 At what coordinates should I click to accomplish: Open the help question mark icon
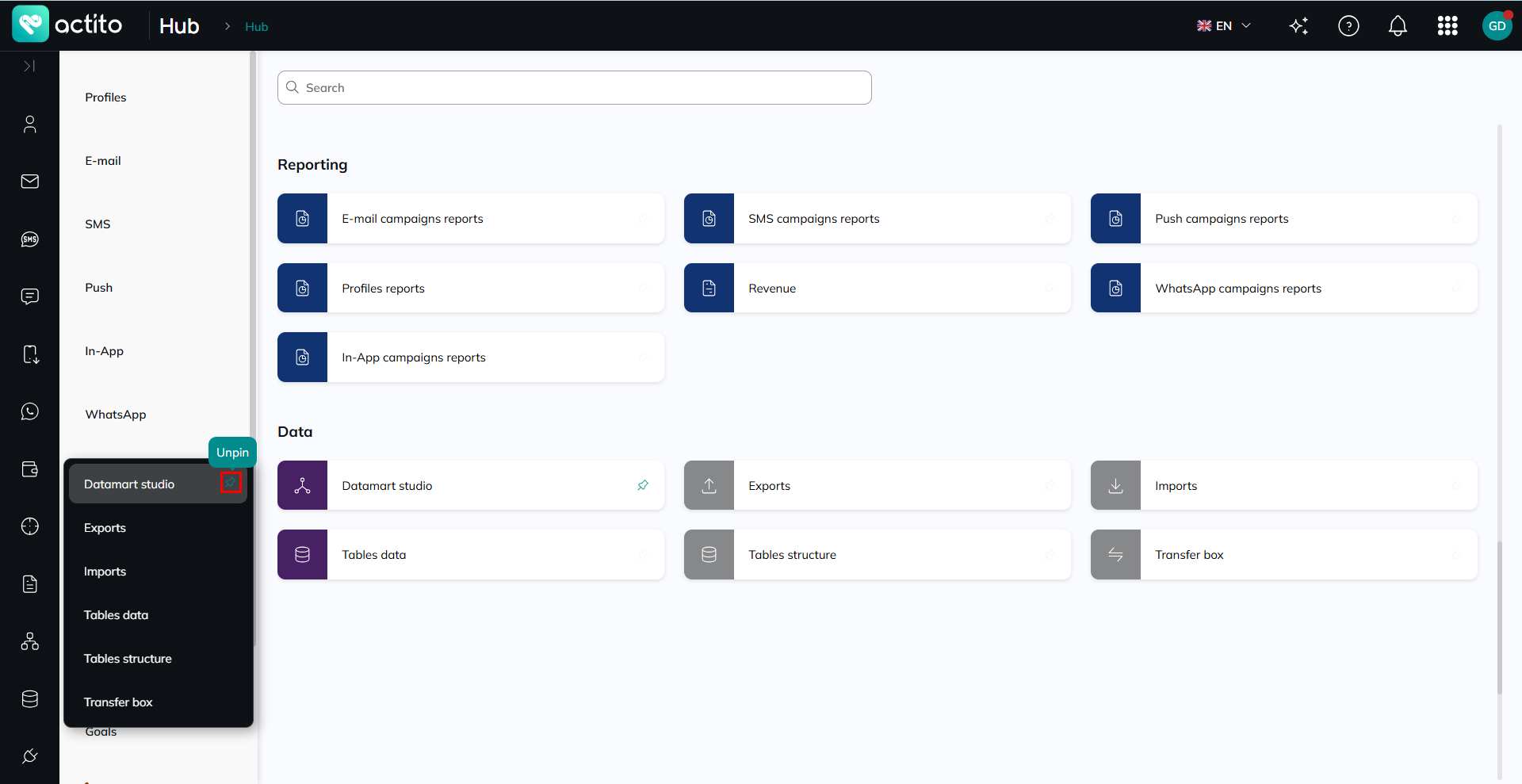point(1348,26)
